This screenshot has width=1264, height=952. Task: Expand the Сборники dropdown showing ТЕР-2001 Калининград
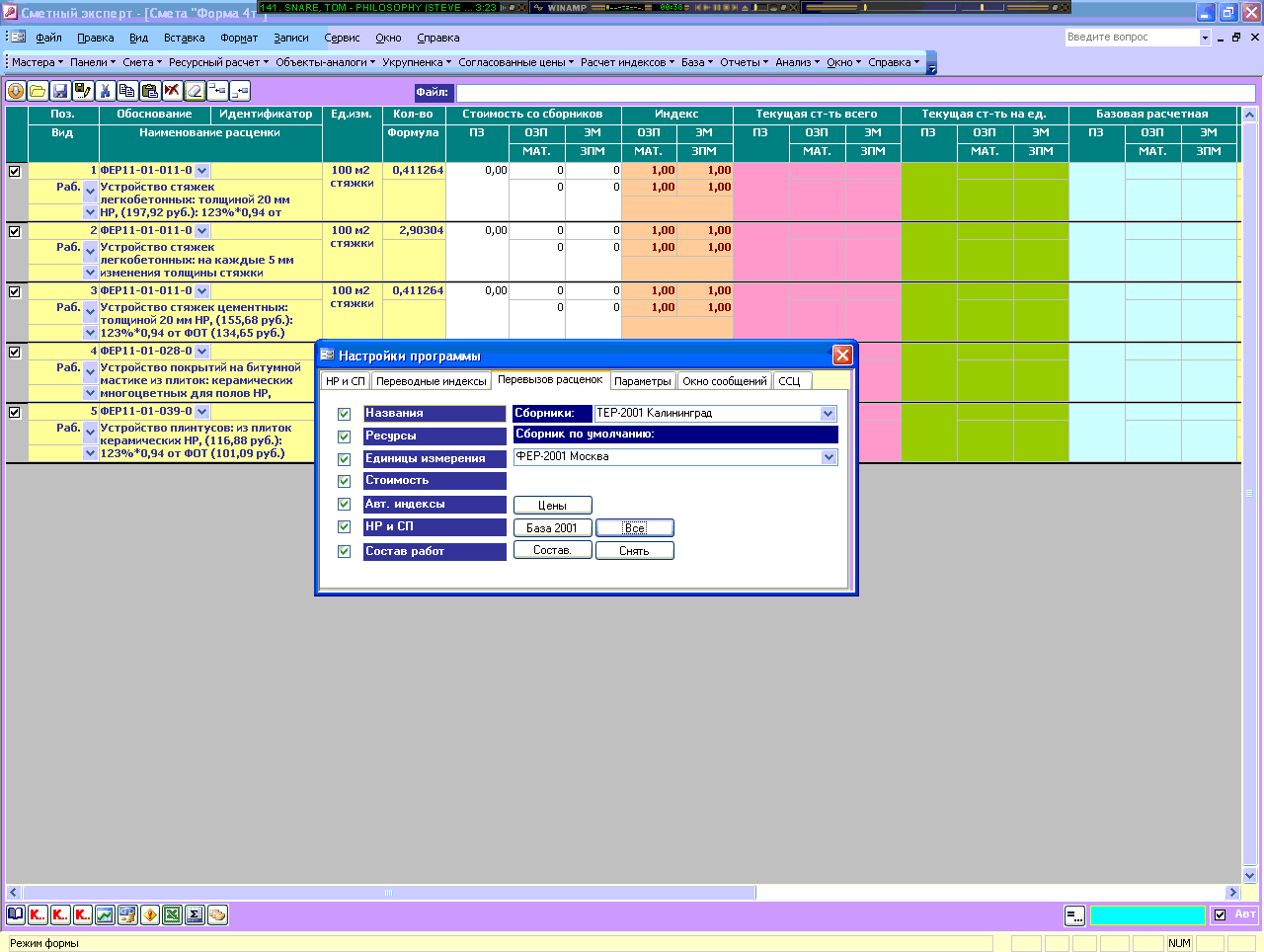828,414
